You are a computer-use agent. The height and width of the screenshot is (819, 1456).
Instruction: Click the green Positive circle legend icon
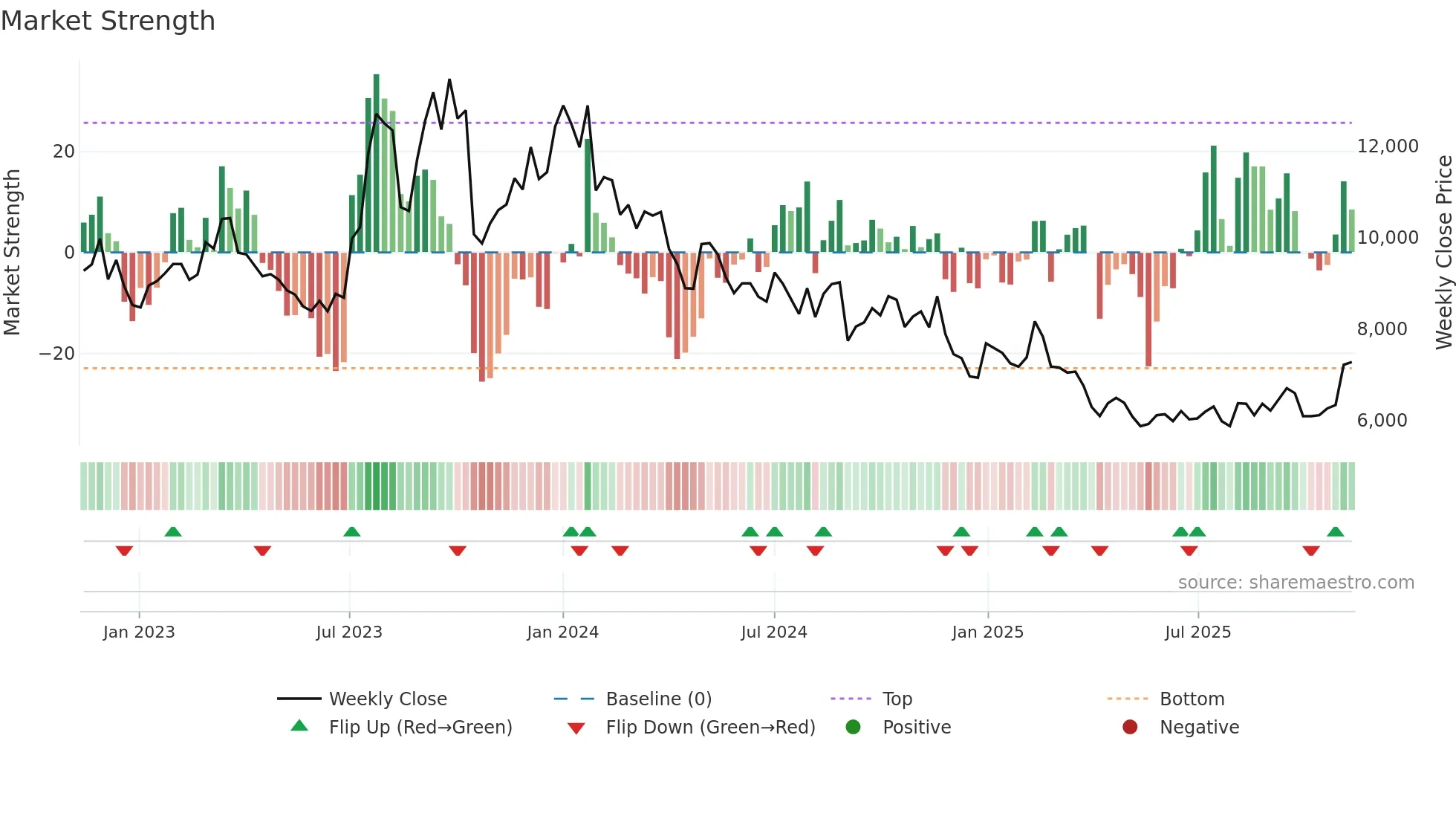pos(853,727)
